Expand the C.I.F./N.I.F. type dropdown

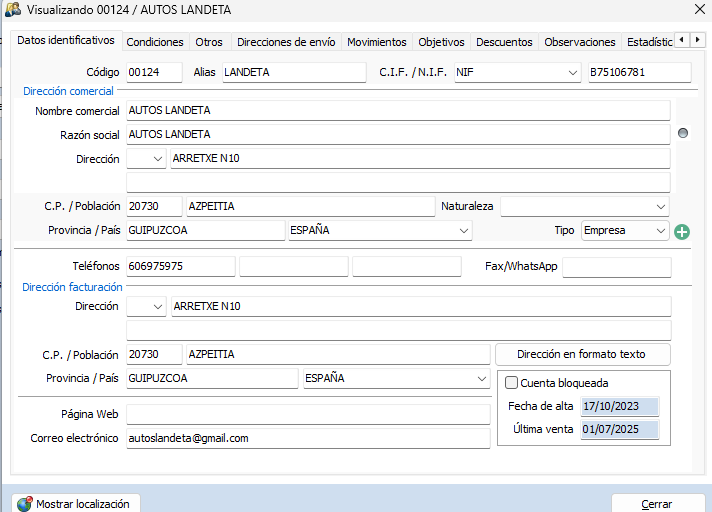[x=572, y=73]
